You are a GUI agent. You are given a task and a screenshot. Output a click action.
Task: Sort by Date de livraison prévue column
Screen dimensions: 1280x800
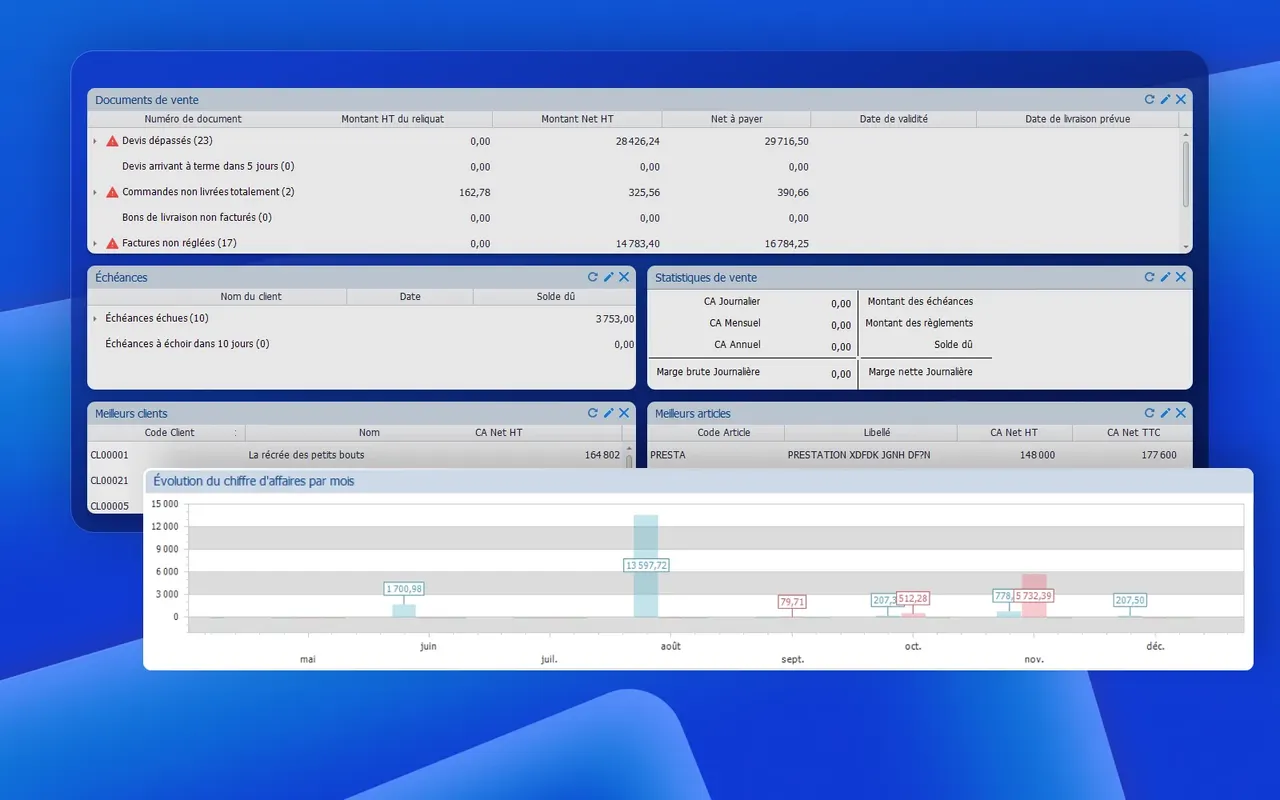[1078, 119]
